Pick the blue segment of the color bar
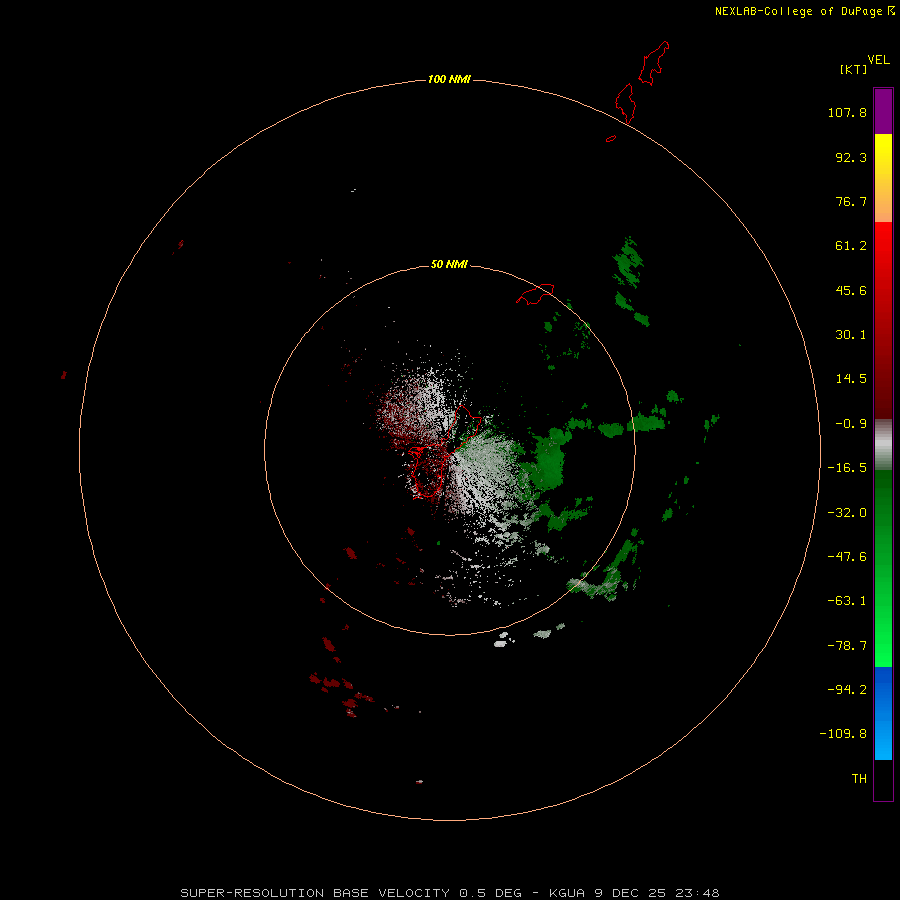Viewport: 900px width, 900px height. coord(883,713)
